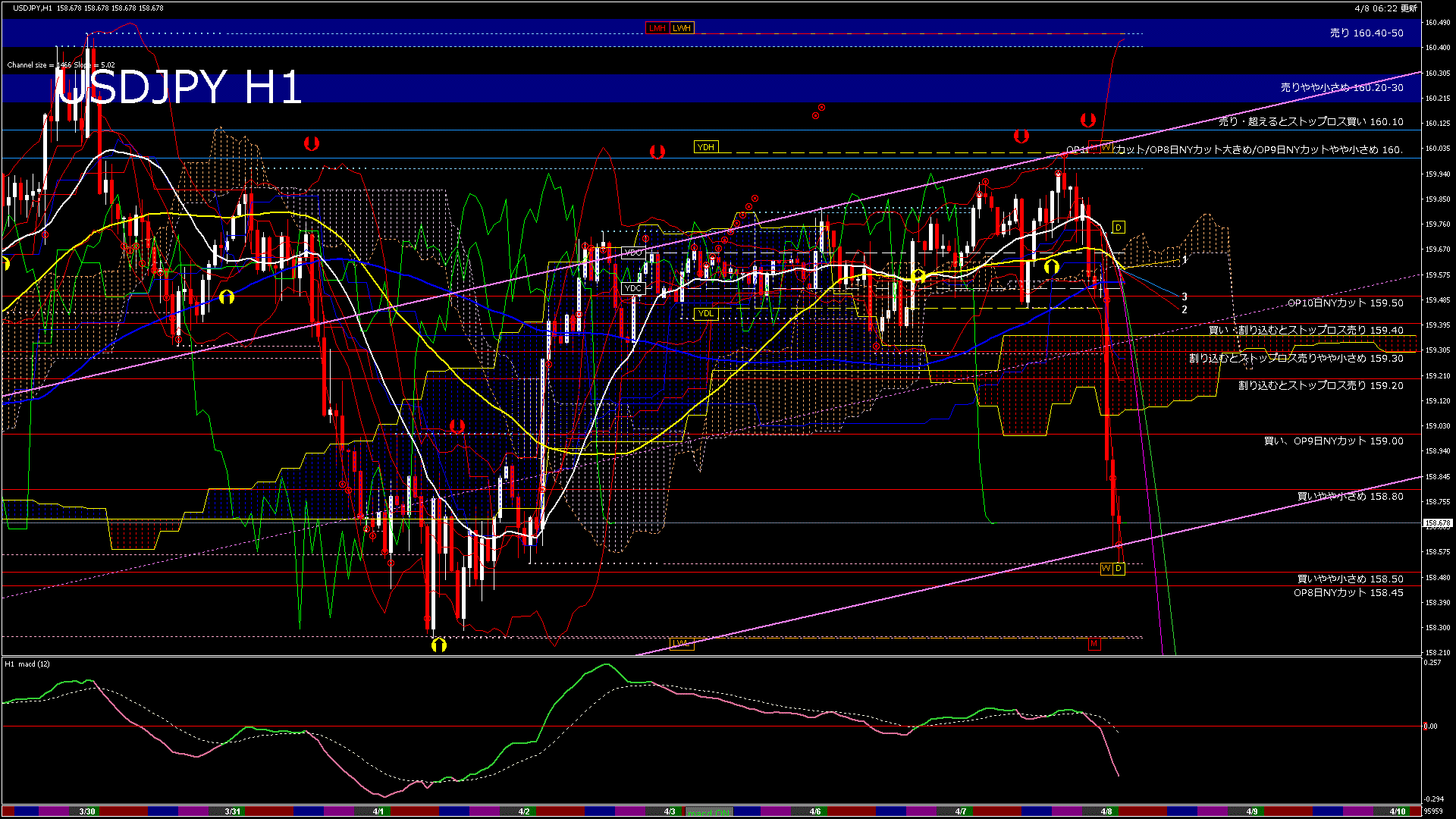1456x819 pixels.
Task: Click the YDC level label
Action: (x=632, y=289)
